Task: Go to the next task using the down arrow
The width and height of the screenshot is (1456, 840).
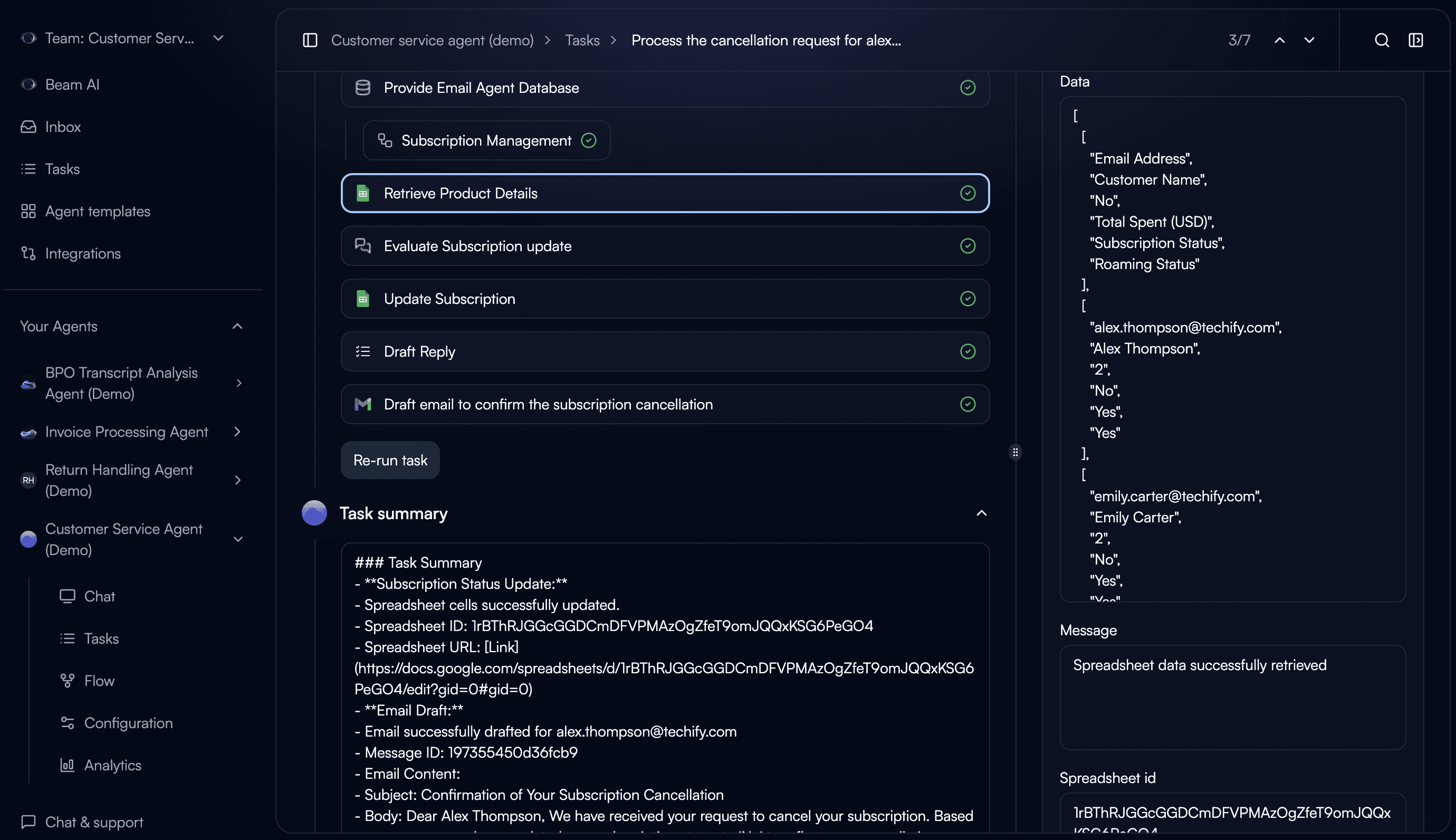Action: click(x=1309, y=41)
